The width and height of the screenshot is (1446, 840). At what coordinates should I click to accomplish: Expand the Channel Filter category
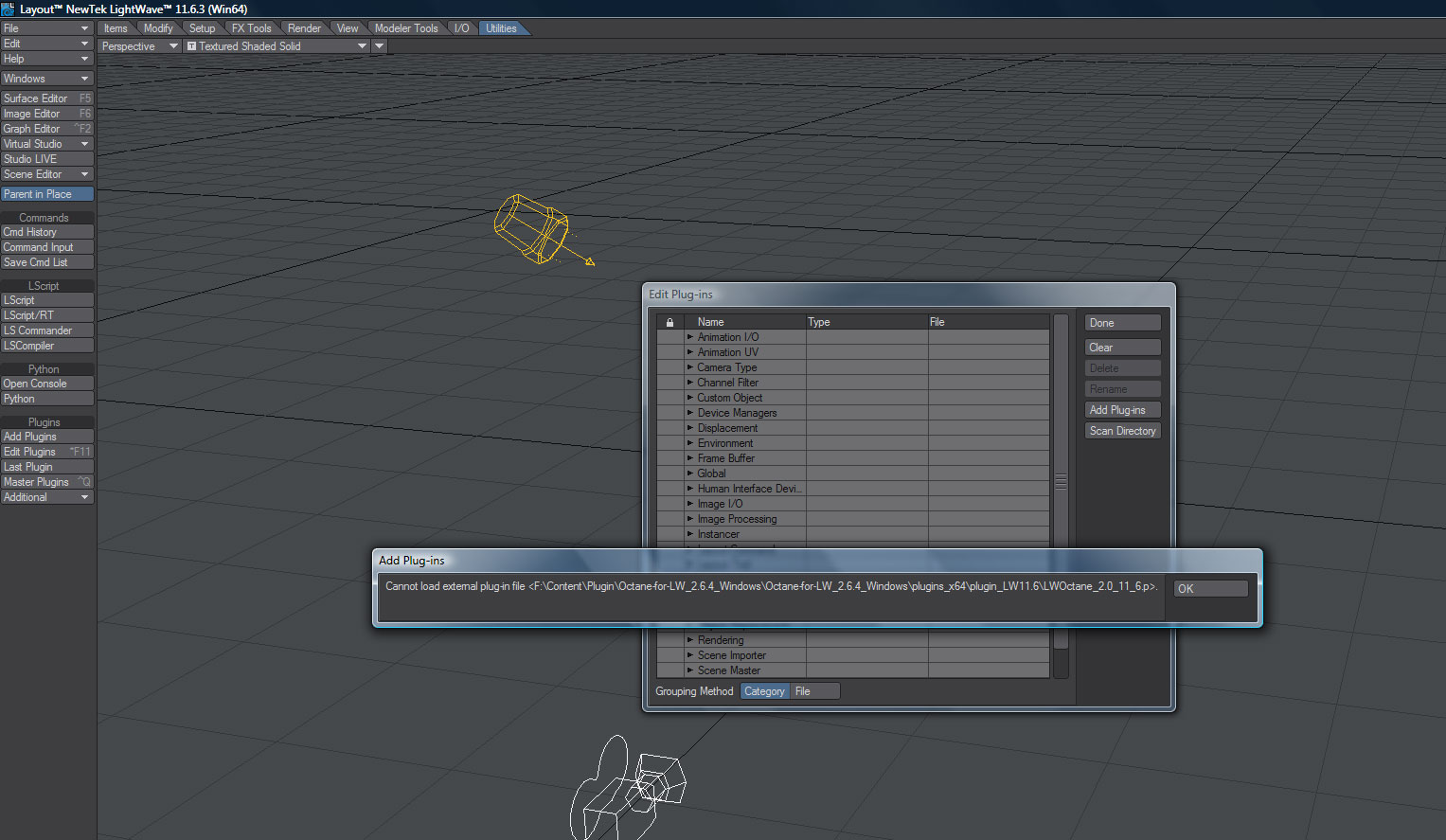690,383
